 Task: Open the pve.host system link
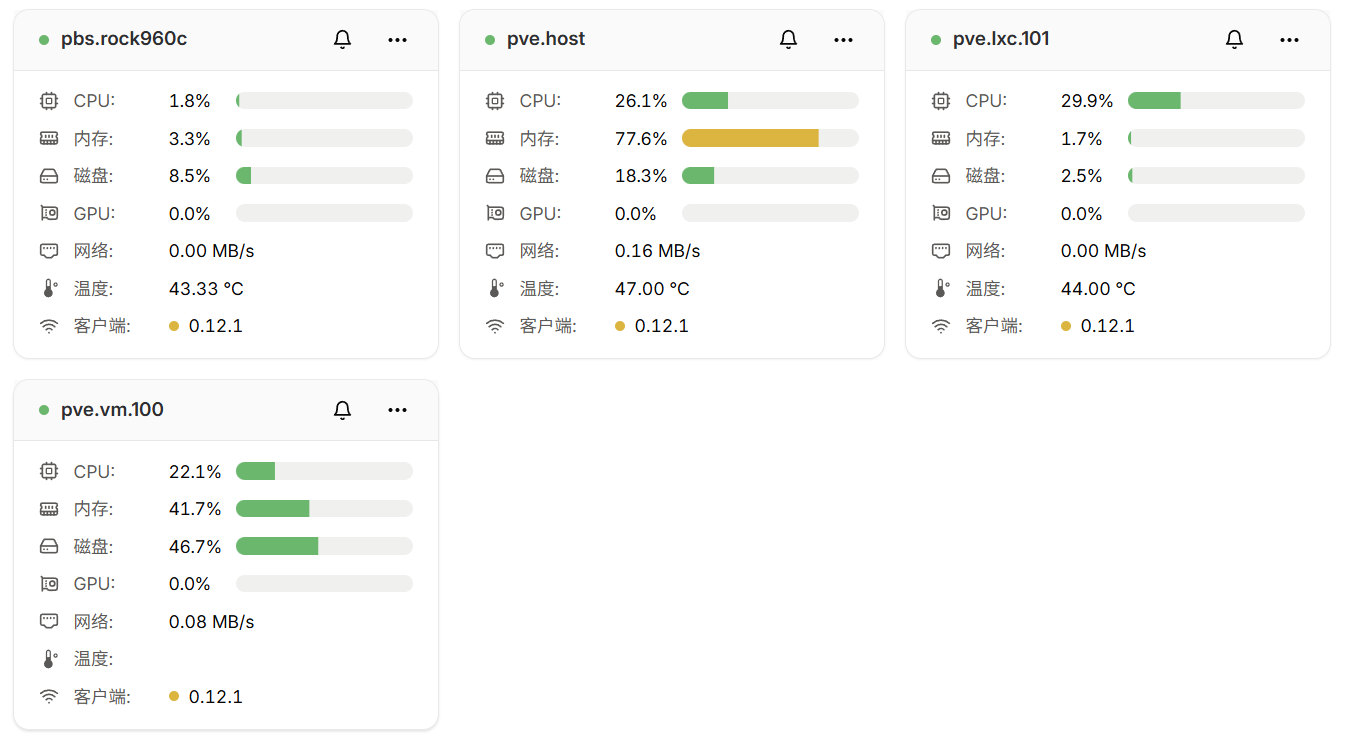[x=546, y=39]
